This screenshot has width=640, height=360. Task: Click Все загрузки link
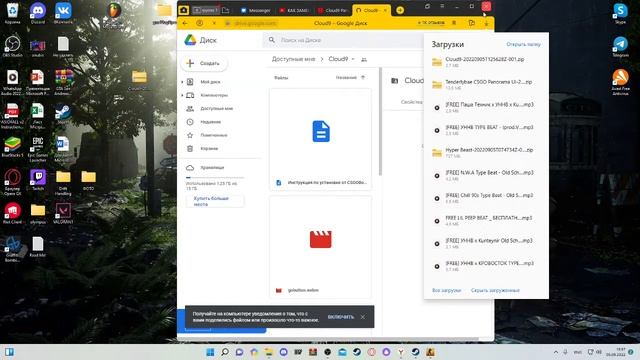(446, 290)
